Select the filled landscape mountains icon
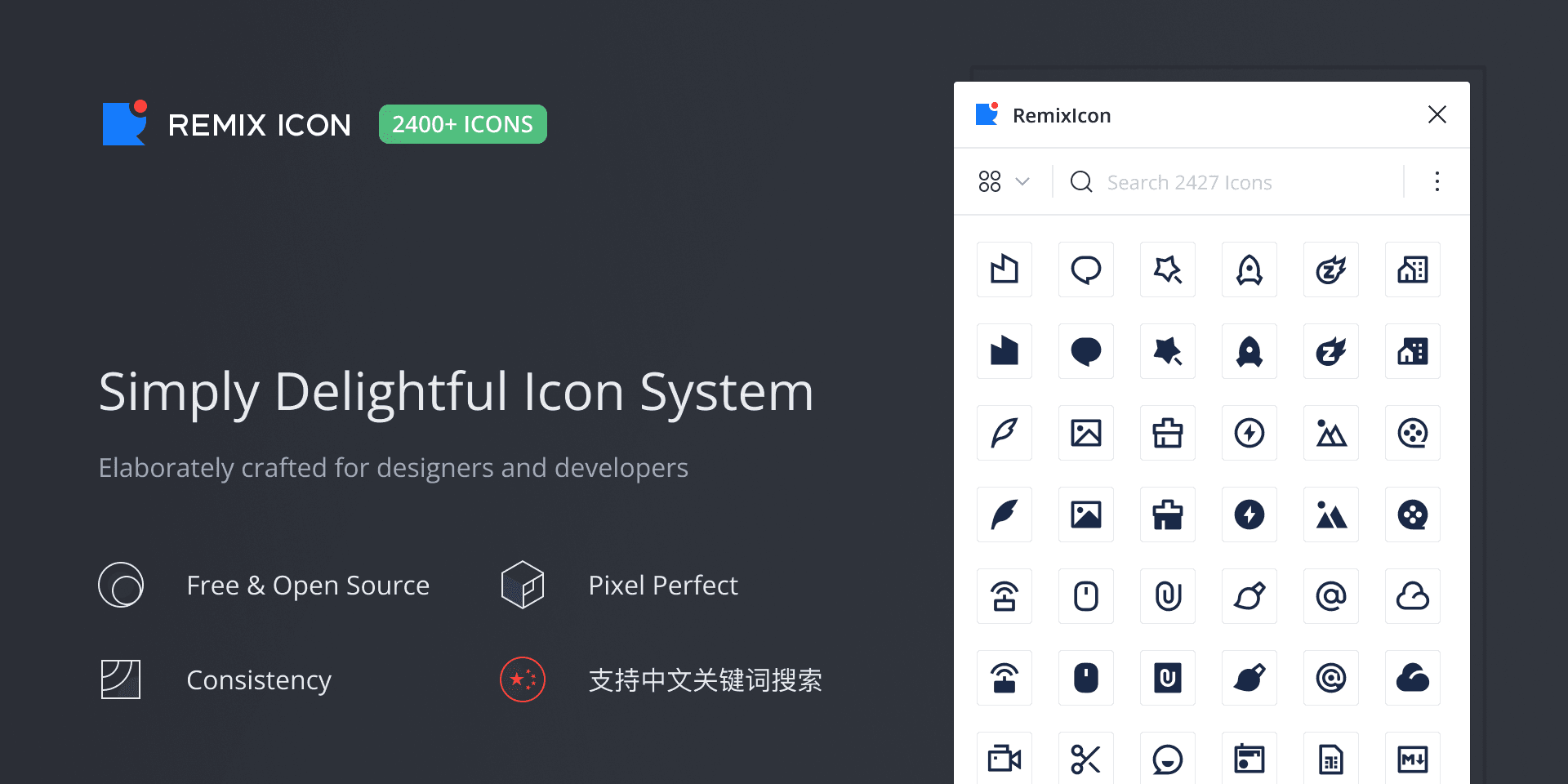Screen dimensions: 1568x784 (x=1331, y=514)
